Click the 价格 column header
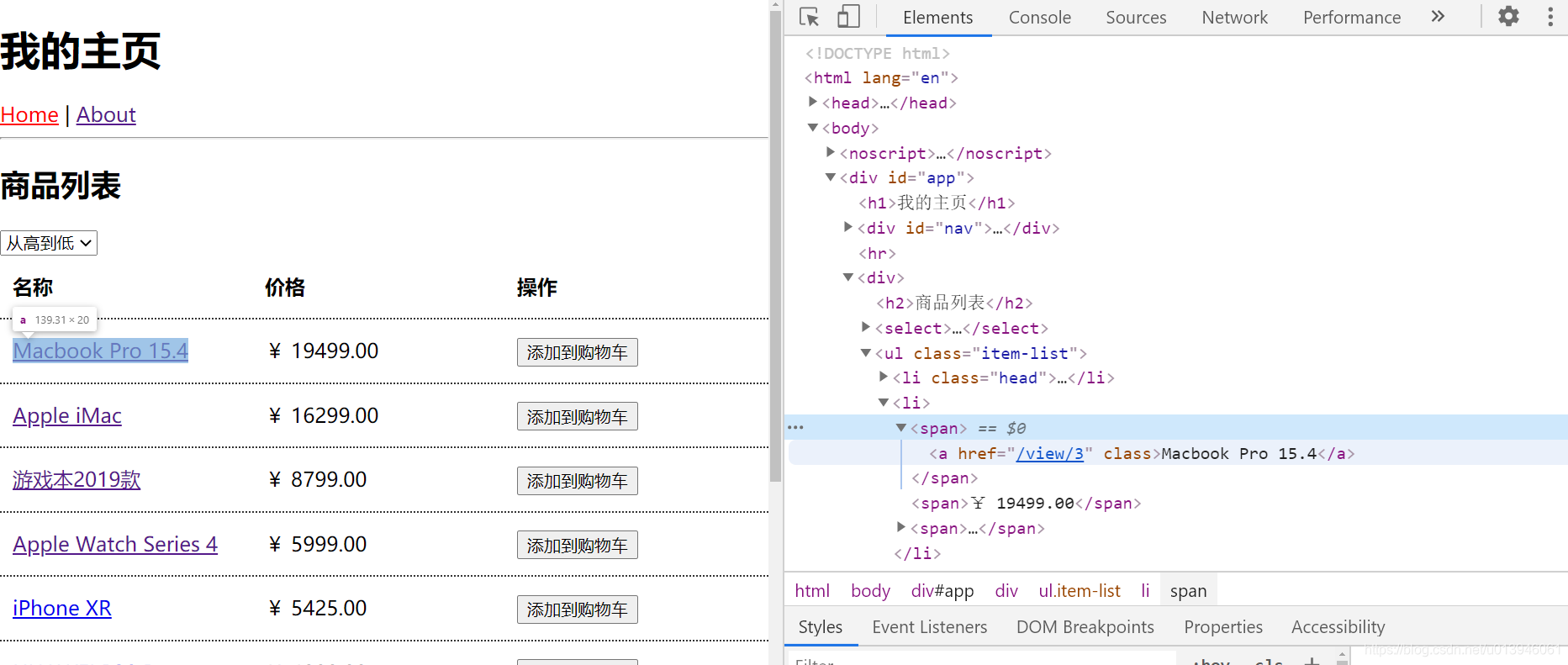This screenshot has height=665, width=1568. click(285, 288)
